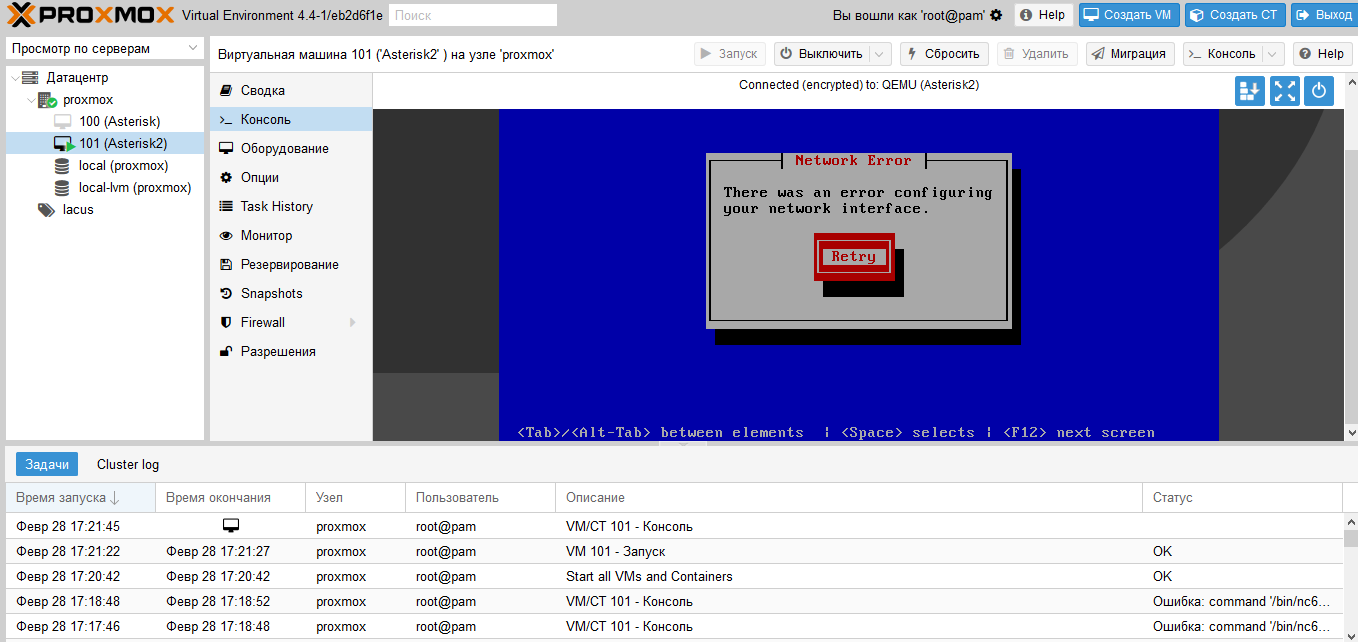1358x642 pixels.
Task: Click the VM toolbar Help button
Action: pyautogui.click(x=1321, y=54)
